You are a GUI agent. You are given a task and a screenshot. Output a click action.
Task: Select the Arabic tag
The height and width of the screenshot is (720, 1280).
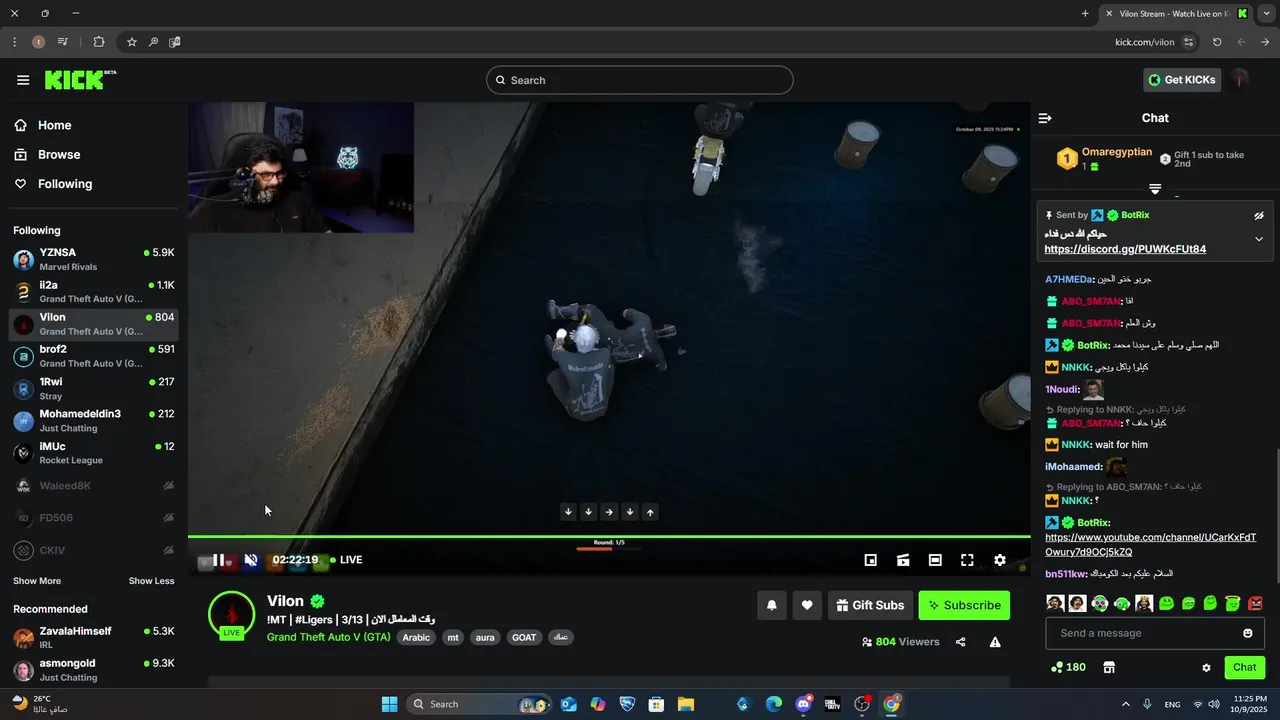coord(416,637)
